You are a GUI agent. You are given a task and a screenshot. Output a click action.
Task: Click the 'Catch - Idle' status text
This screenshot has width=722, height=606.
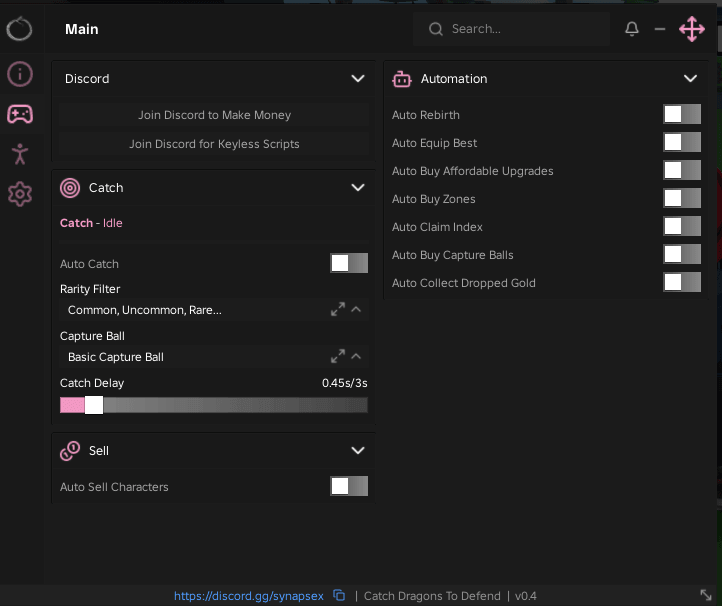tap(91, 223)
